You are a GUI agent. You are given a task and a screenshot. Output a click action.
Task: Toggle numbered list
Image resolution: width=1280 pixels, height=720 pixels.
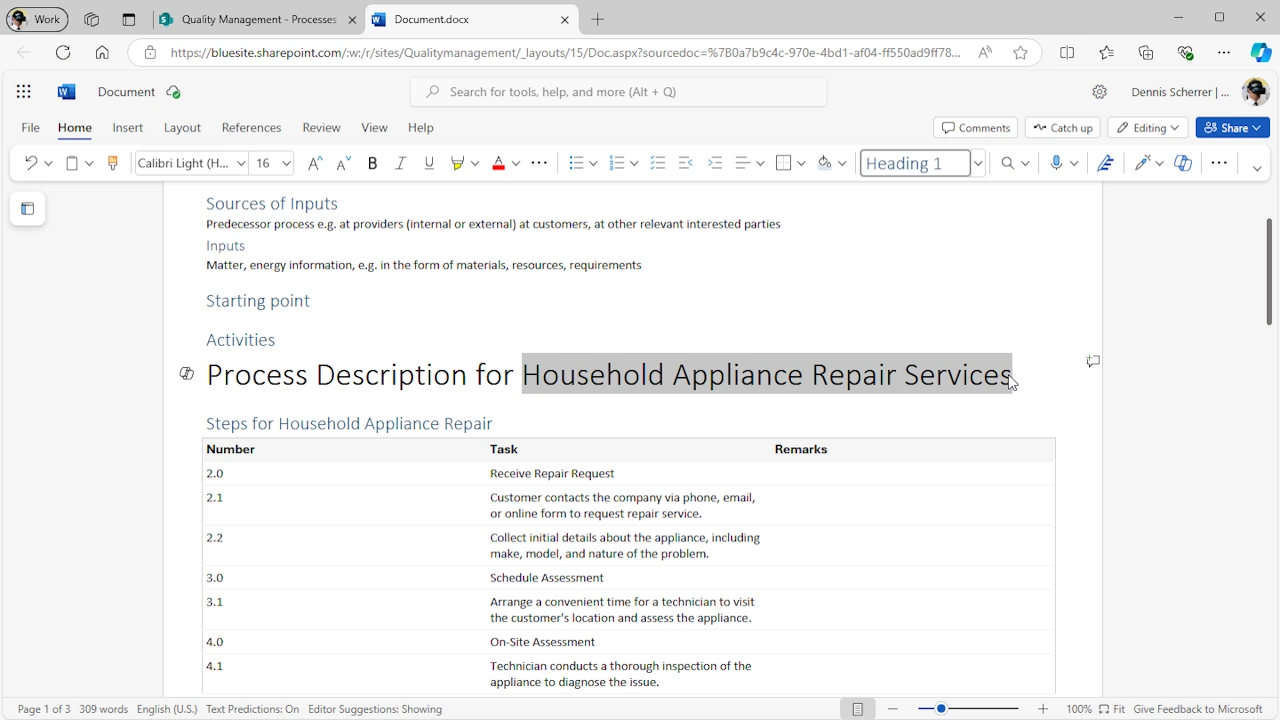coord(617,163)
